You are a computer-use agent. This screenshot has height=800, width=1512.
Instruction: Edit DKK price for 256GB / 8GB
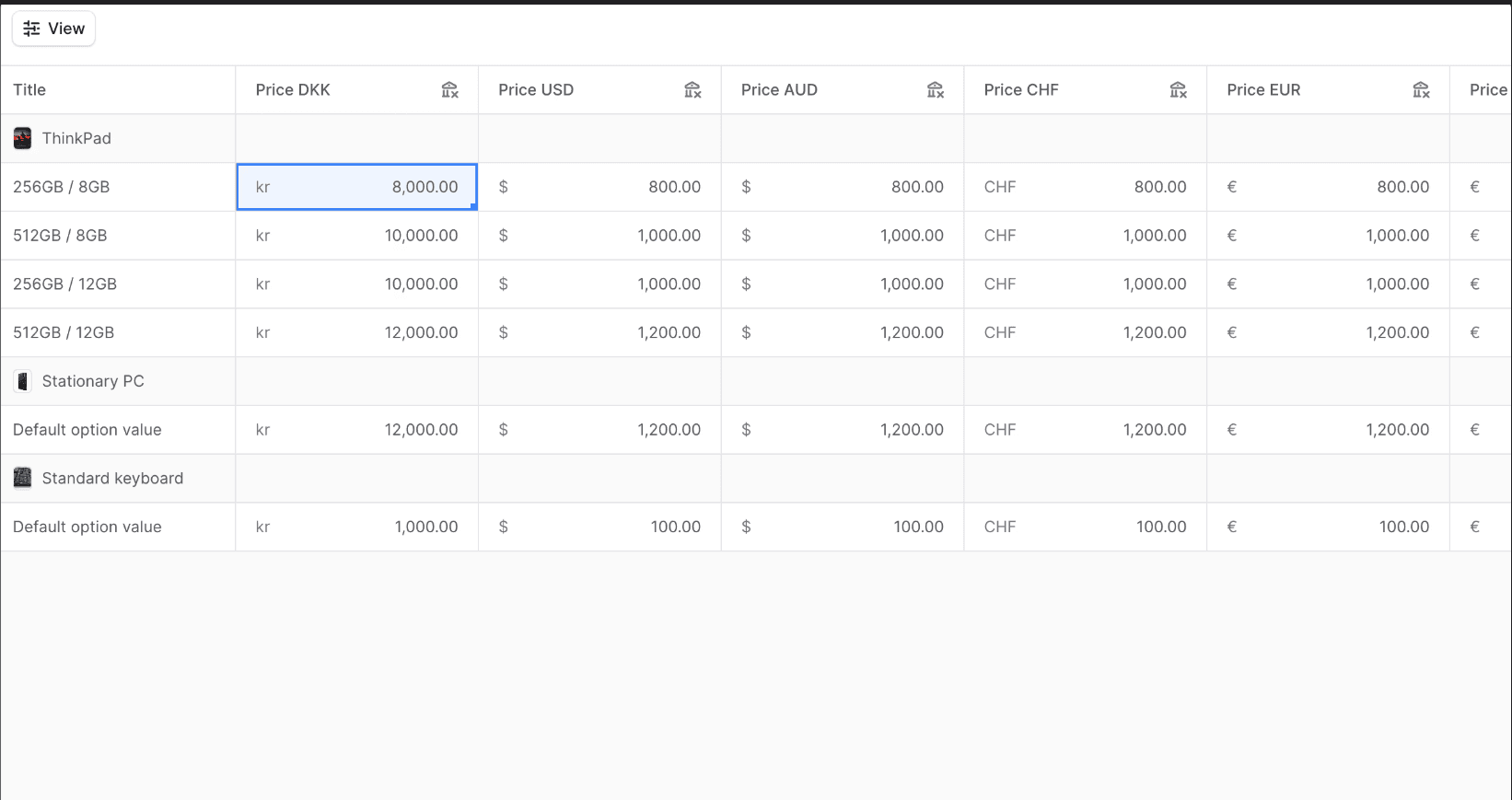pyautogui.click(x=357, y=187)
